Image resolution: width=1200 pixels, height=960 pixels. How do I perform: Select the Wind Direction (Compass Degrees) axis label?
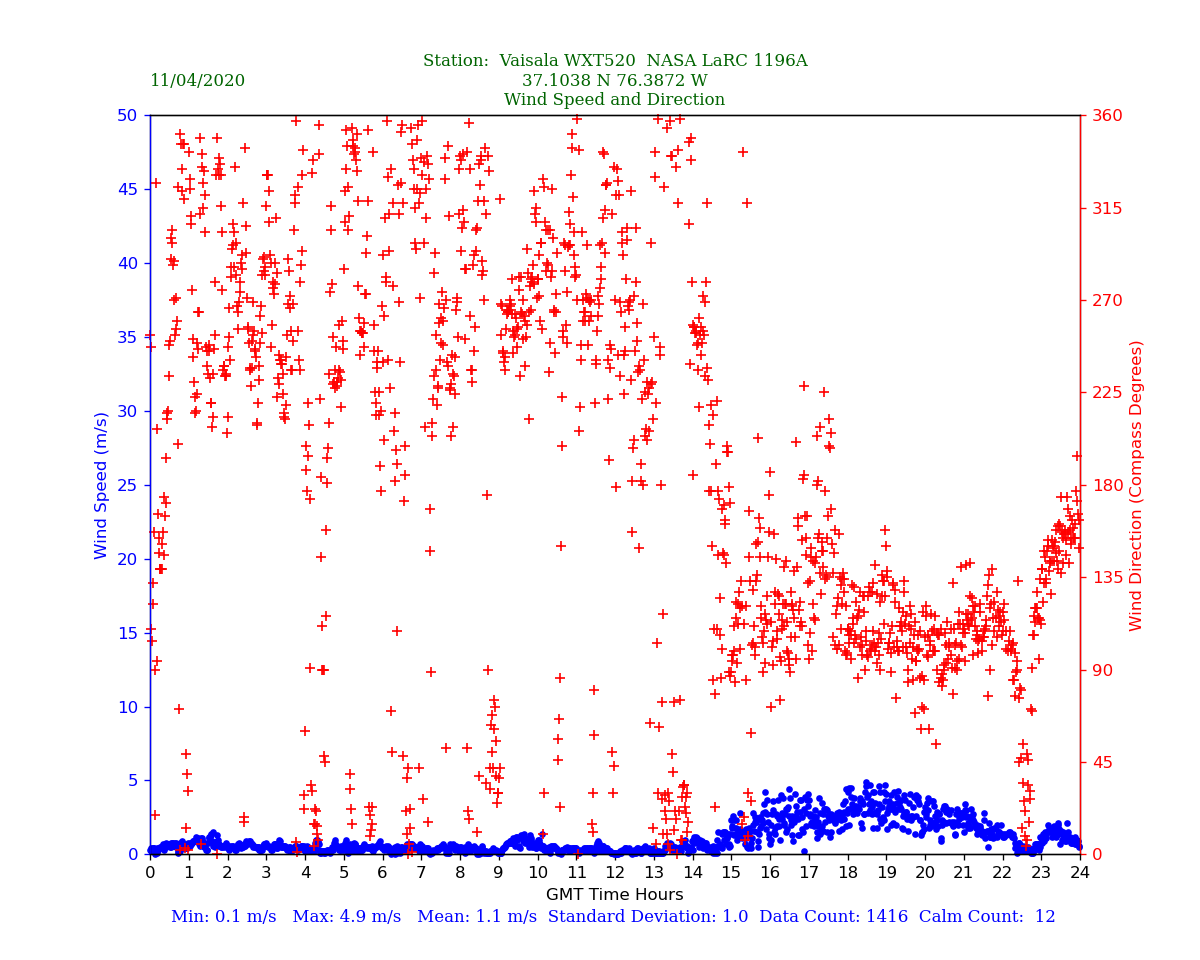pyautogui.click(x=1136, y=485)
